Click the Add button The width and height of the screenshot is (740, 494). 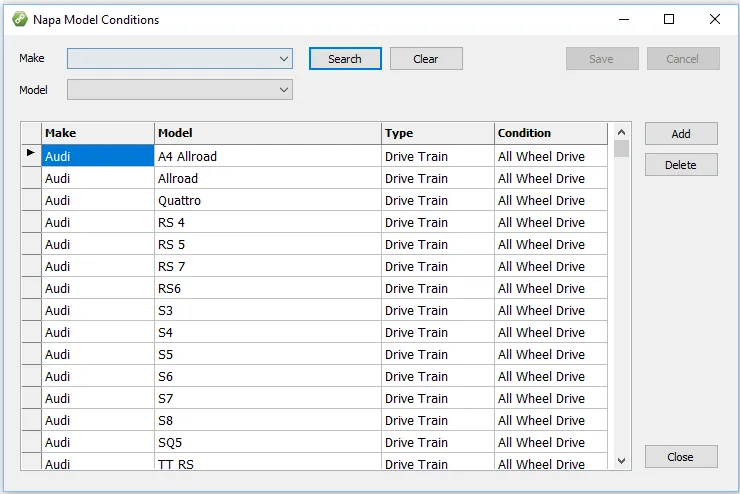tap(680, 134)
